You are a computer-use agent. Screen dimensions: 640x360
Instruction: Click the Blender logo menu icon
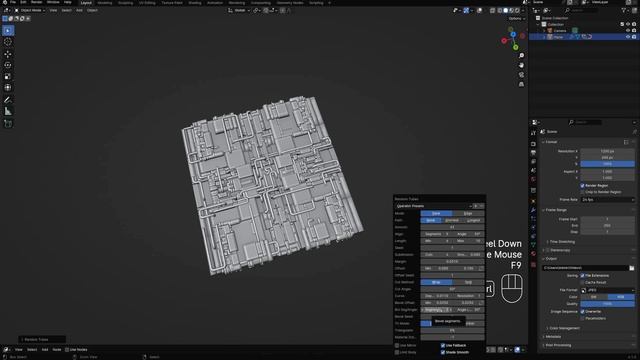[x=4, y=2]
